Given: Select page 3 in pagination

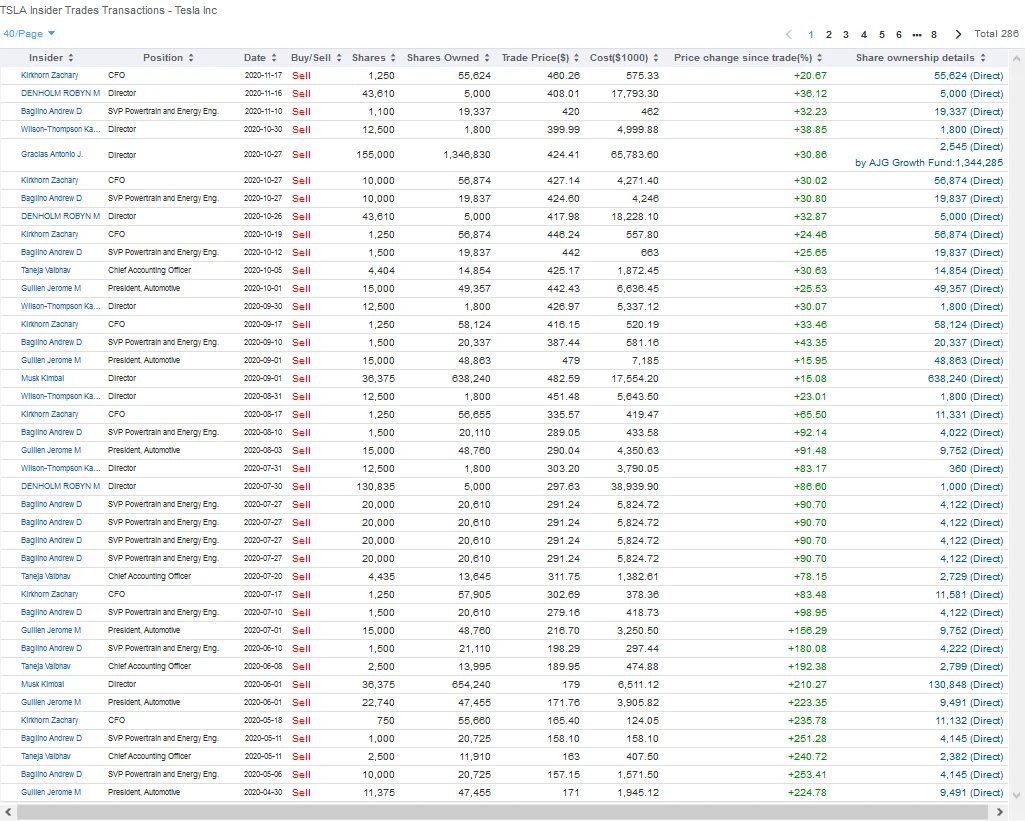Looking at the screenshot, I should (846, 35).
